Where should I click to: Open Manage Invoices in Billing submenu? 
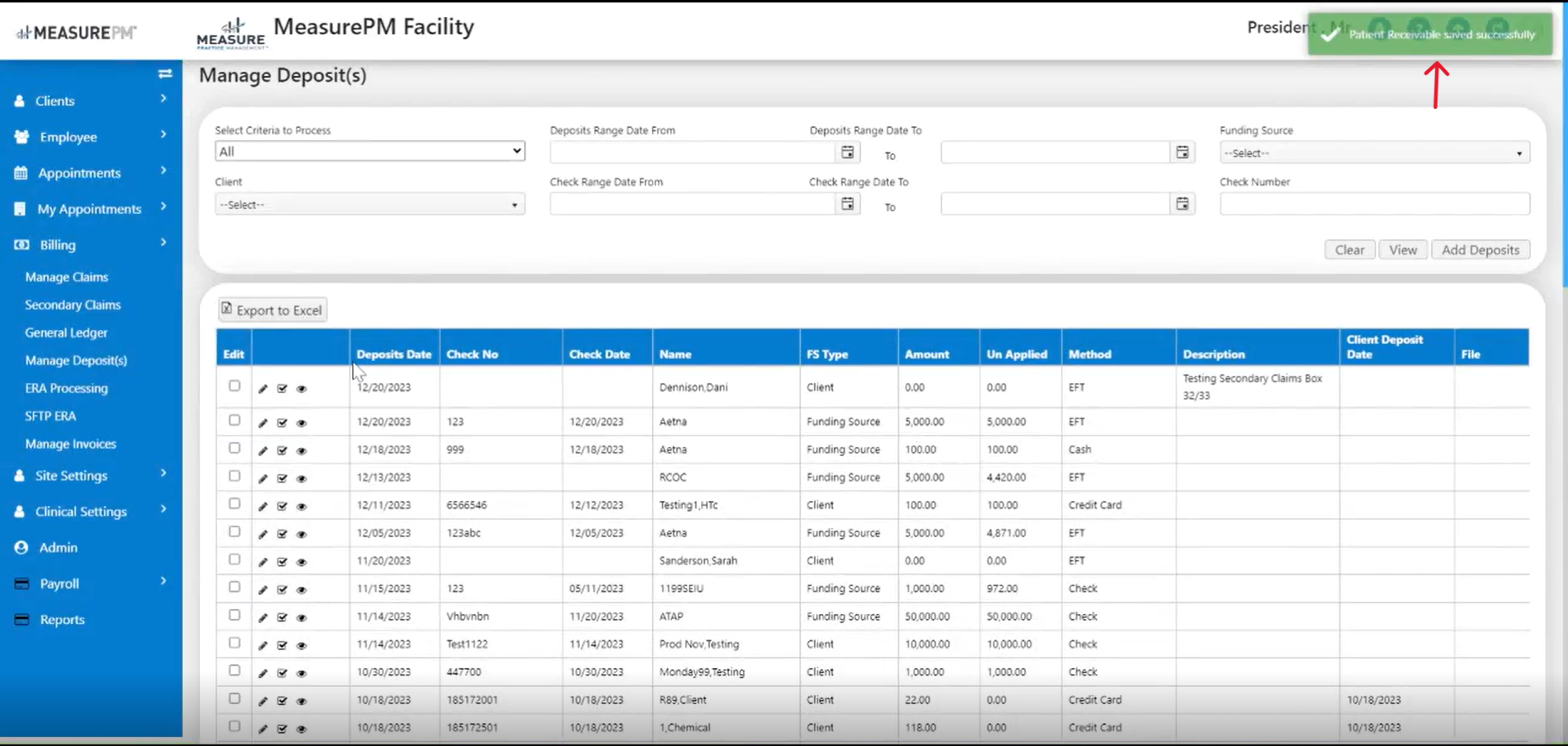pyautogui.click(x=70, y=444)
